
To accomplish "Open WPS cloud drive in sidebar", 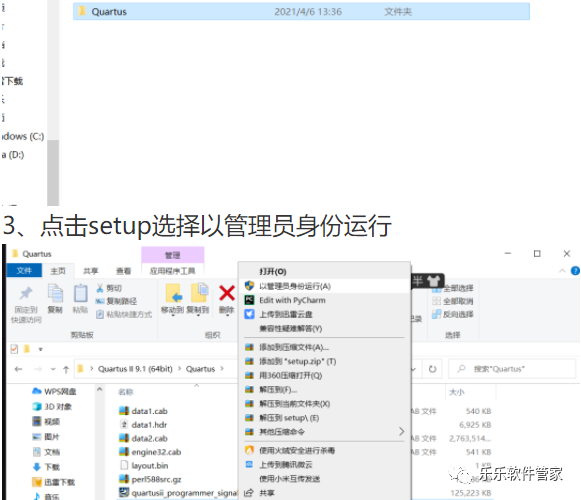I will (x=54, y=391).
